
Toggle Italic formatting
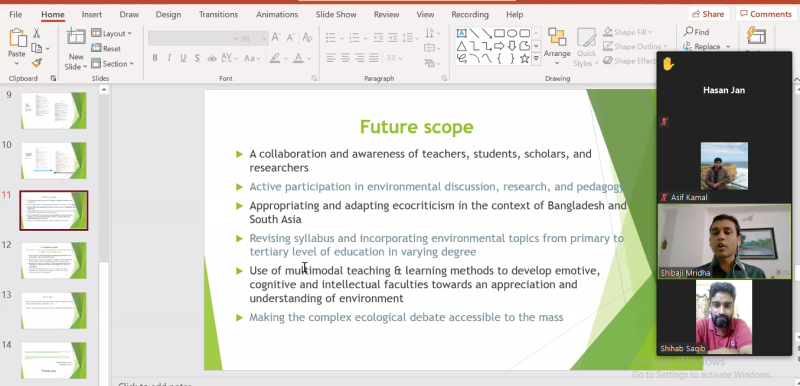(x=169, y=58)
